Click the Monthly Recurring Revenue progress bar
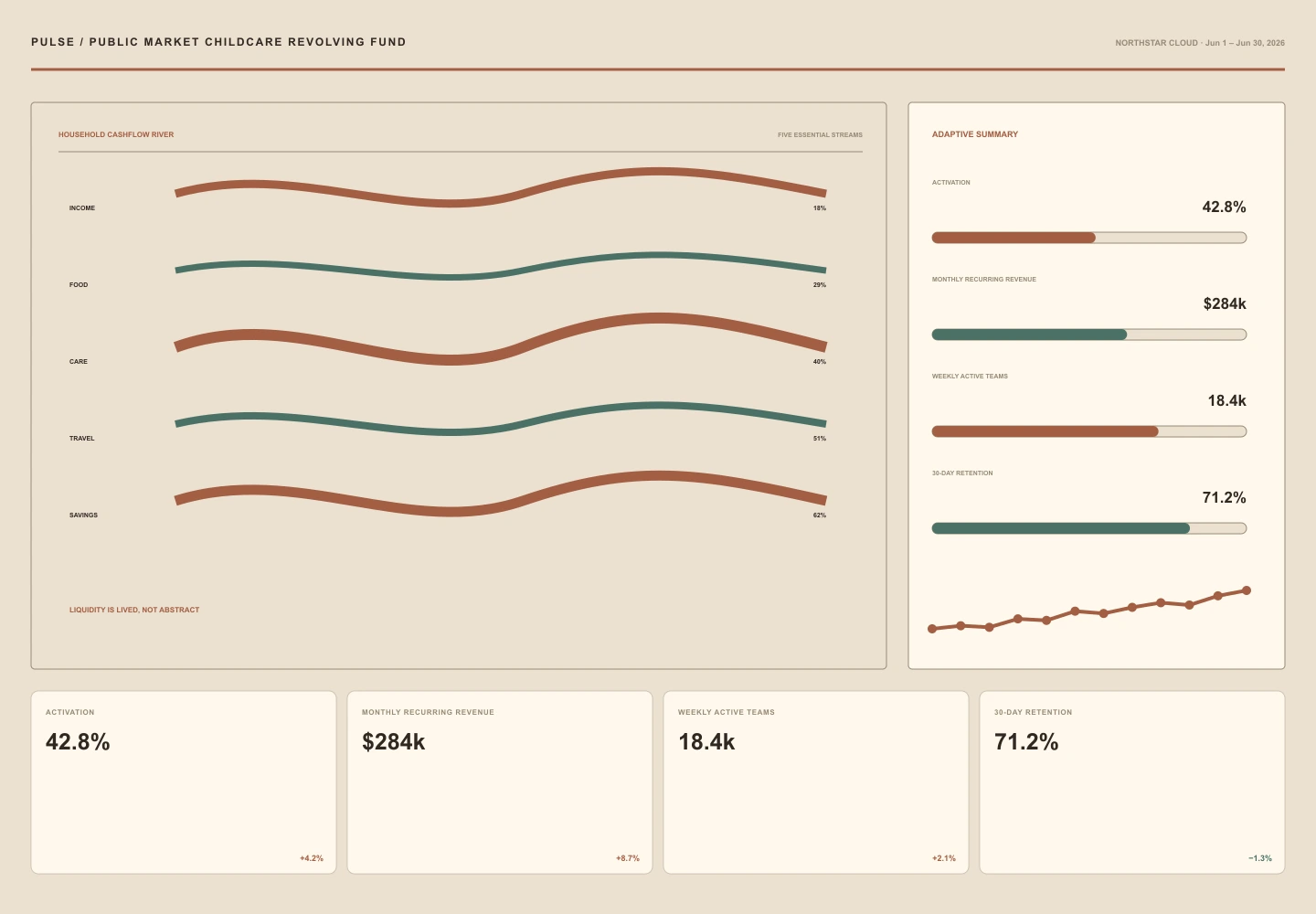Image resolution: width=1316 pixels, height=914 pixels. click(x=1089, y=335)
